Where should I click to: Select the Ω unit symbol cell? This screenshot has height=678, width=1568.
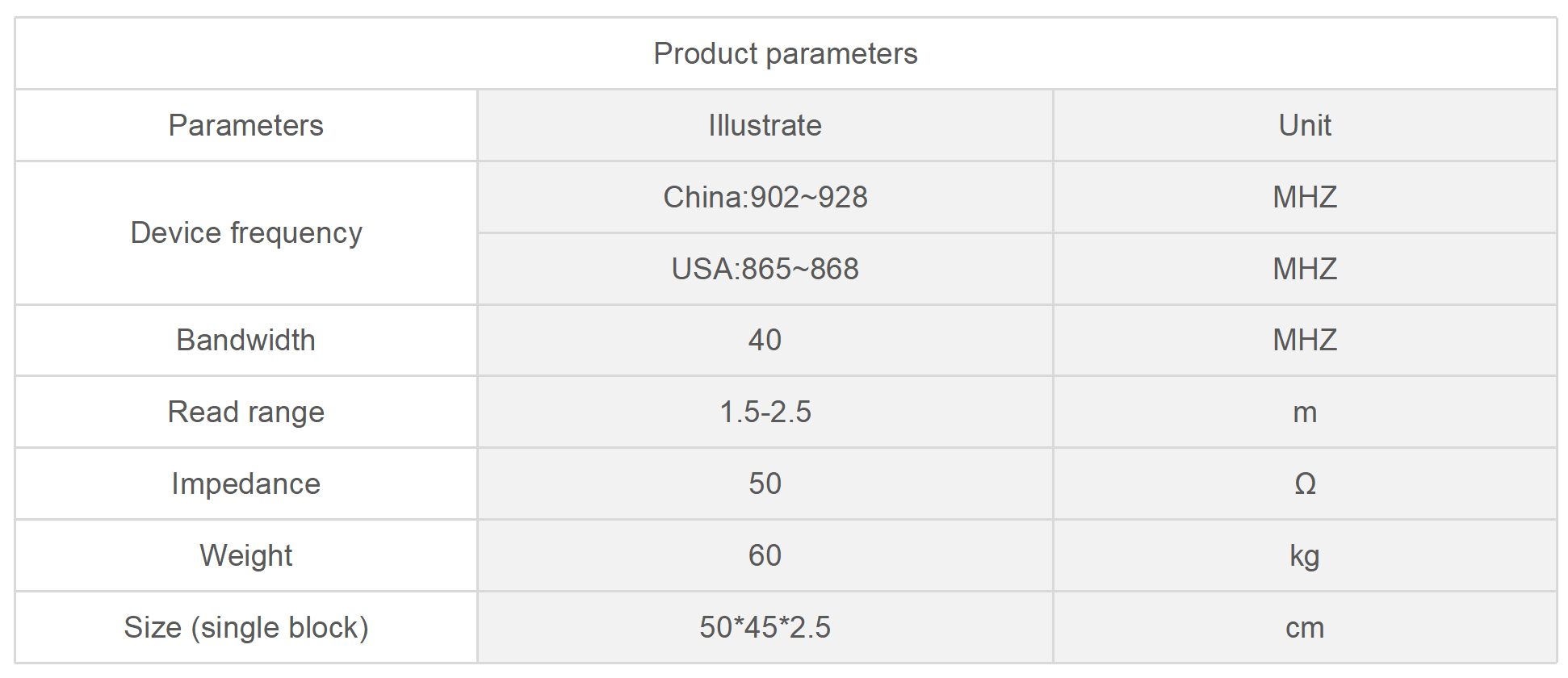coord(1305,483)
